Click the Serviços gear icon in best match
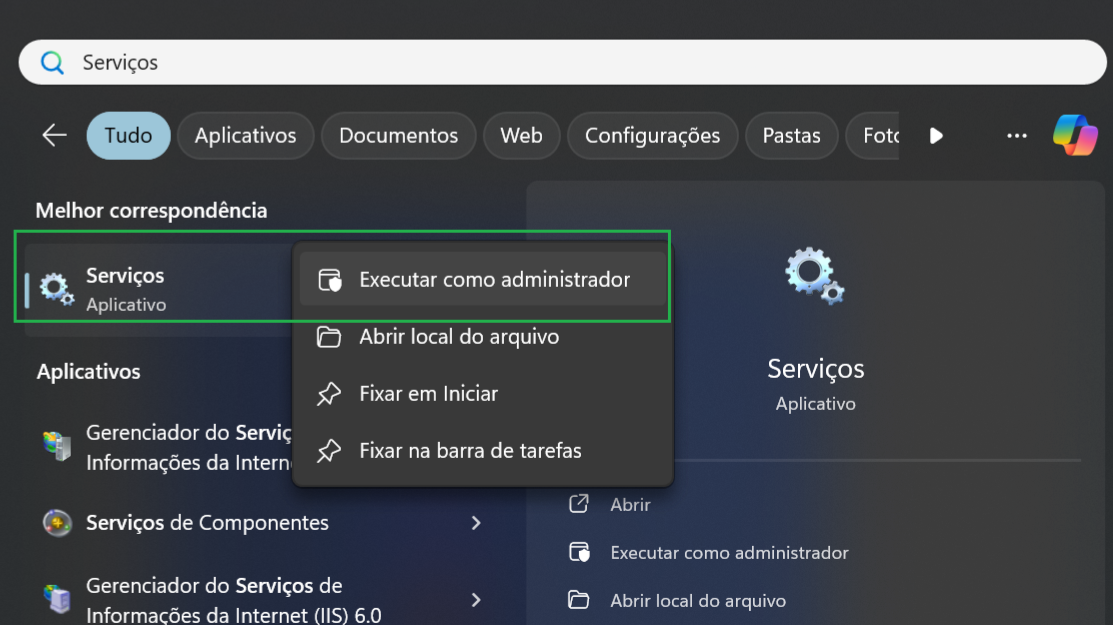Image resolution: width=1113 pixels, height=625 pixels. [x=56, y=289]
